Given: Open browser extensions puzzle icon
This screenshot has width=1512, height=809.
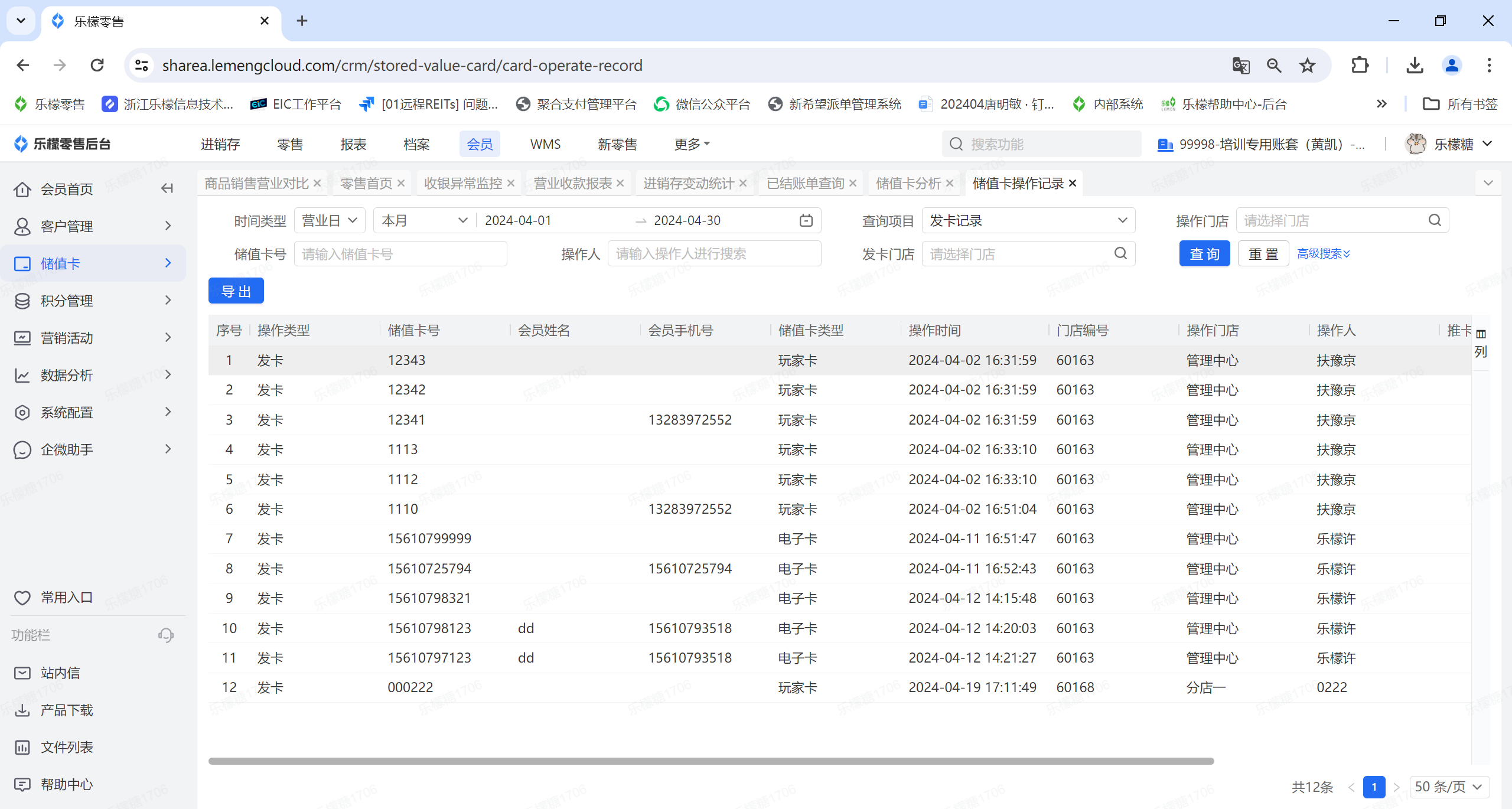Looking at the screenshot, I should pyautogui.click(x=1360, y=66).
